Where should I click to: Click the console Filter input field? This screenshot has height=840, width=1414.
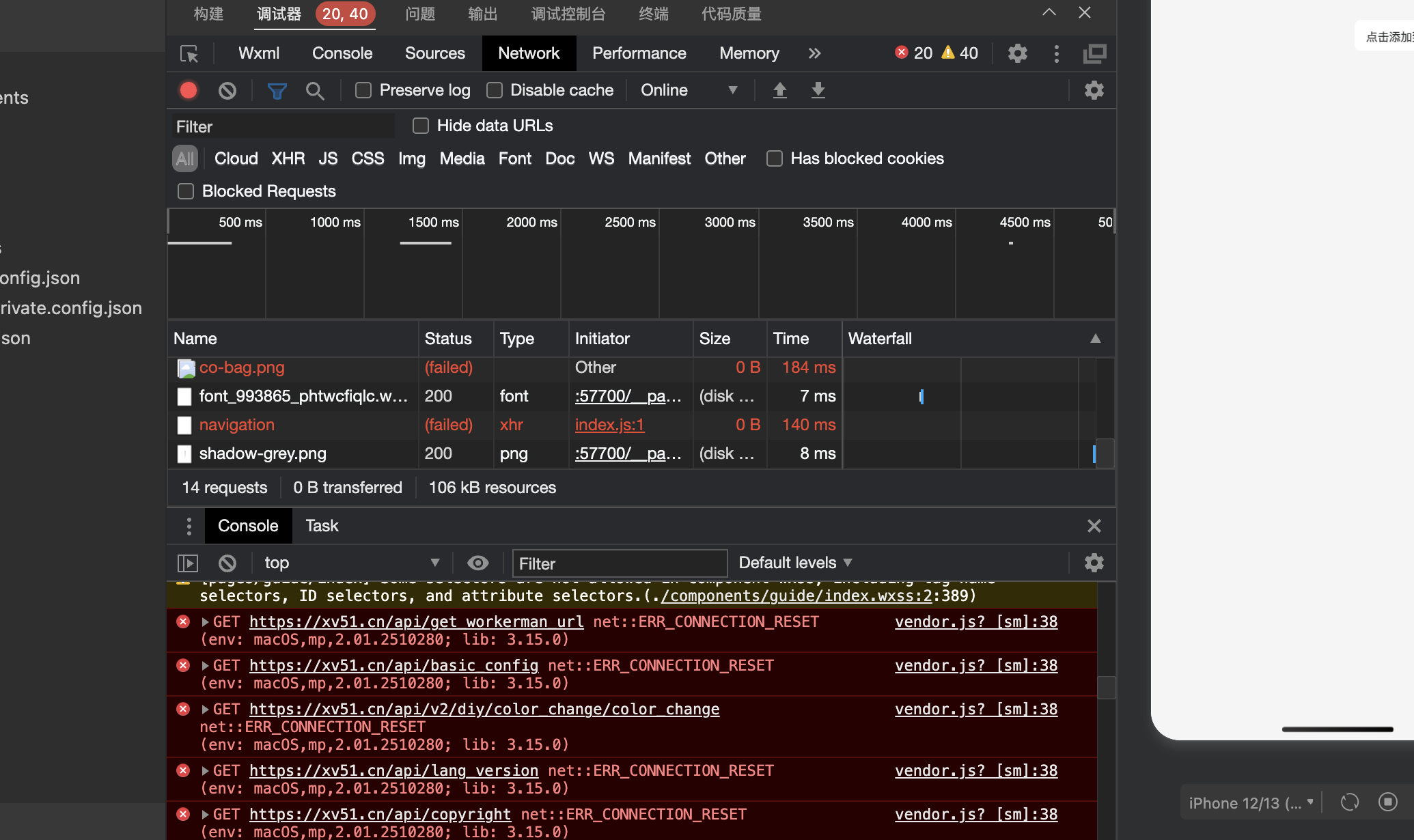coord(619,563)
